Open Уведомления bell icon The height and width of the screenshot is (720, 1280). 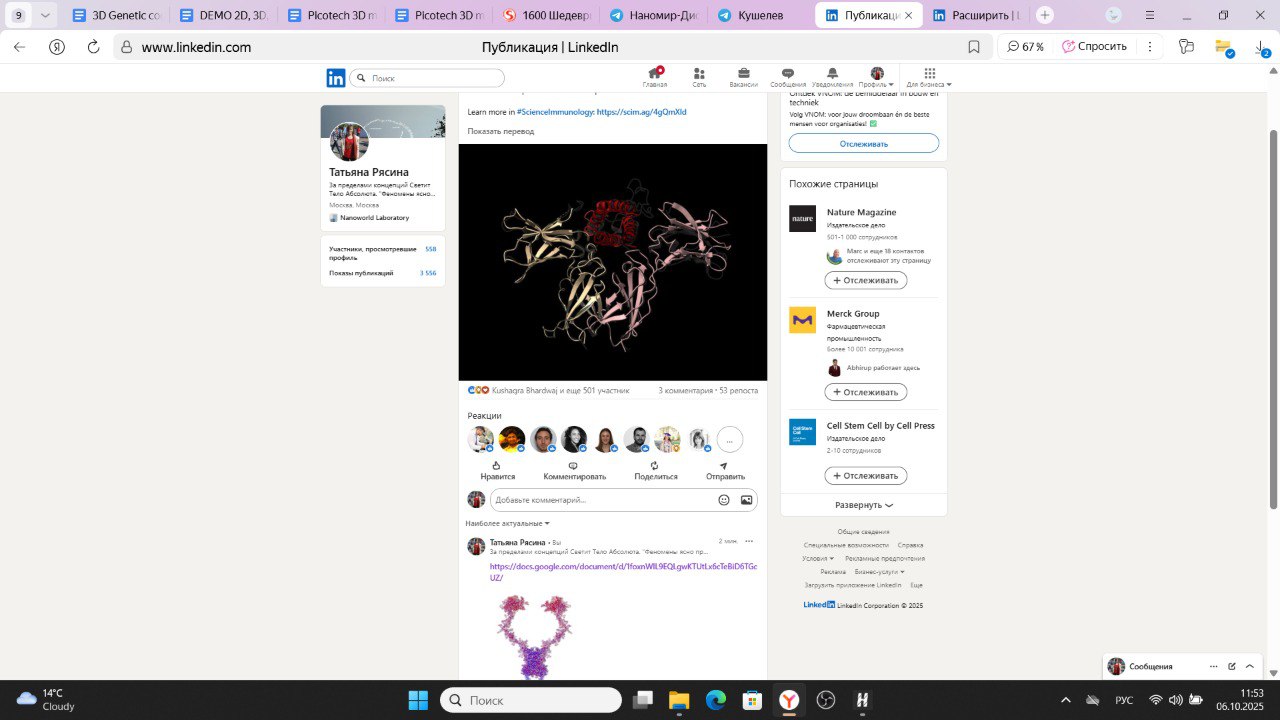pos(832,74)
